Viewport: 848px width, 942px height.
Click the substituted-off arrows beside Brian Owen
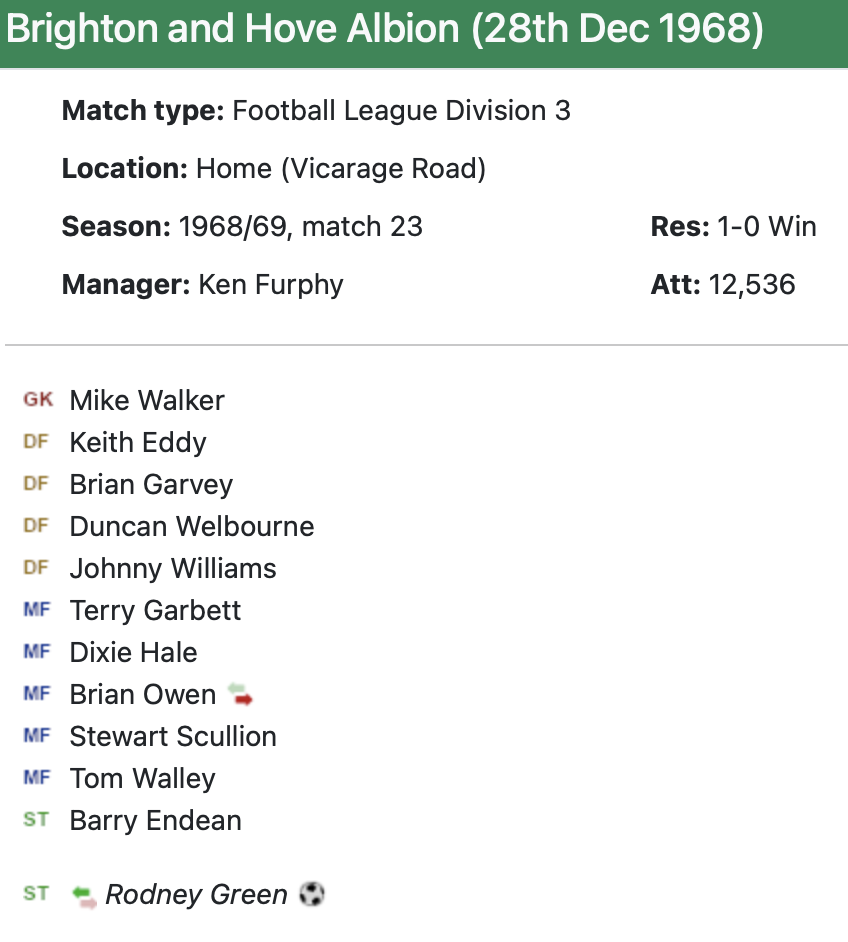(x=241, y=694)
